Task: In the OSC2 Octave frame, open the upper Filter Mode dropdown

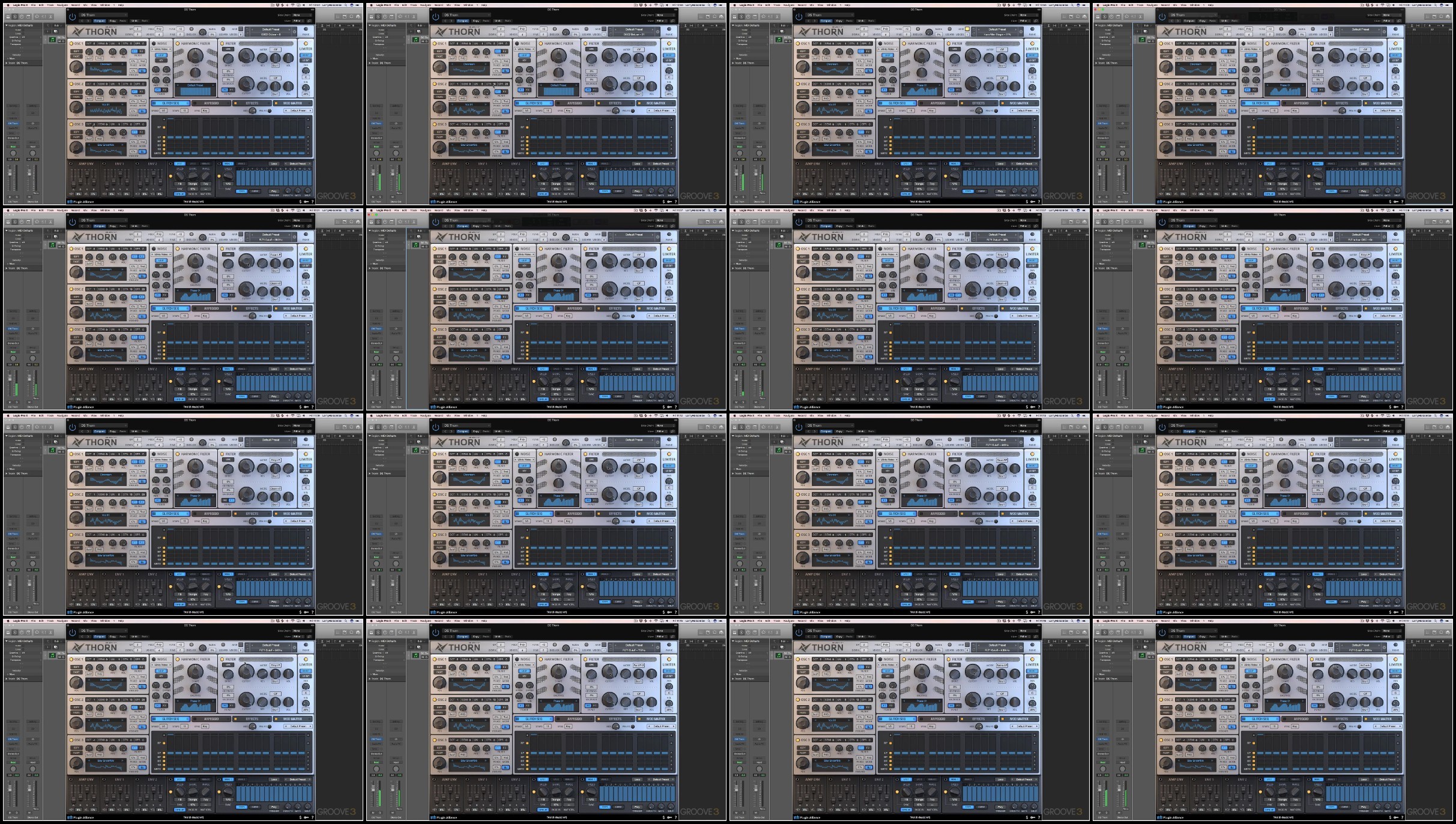Action: 276,49
